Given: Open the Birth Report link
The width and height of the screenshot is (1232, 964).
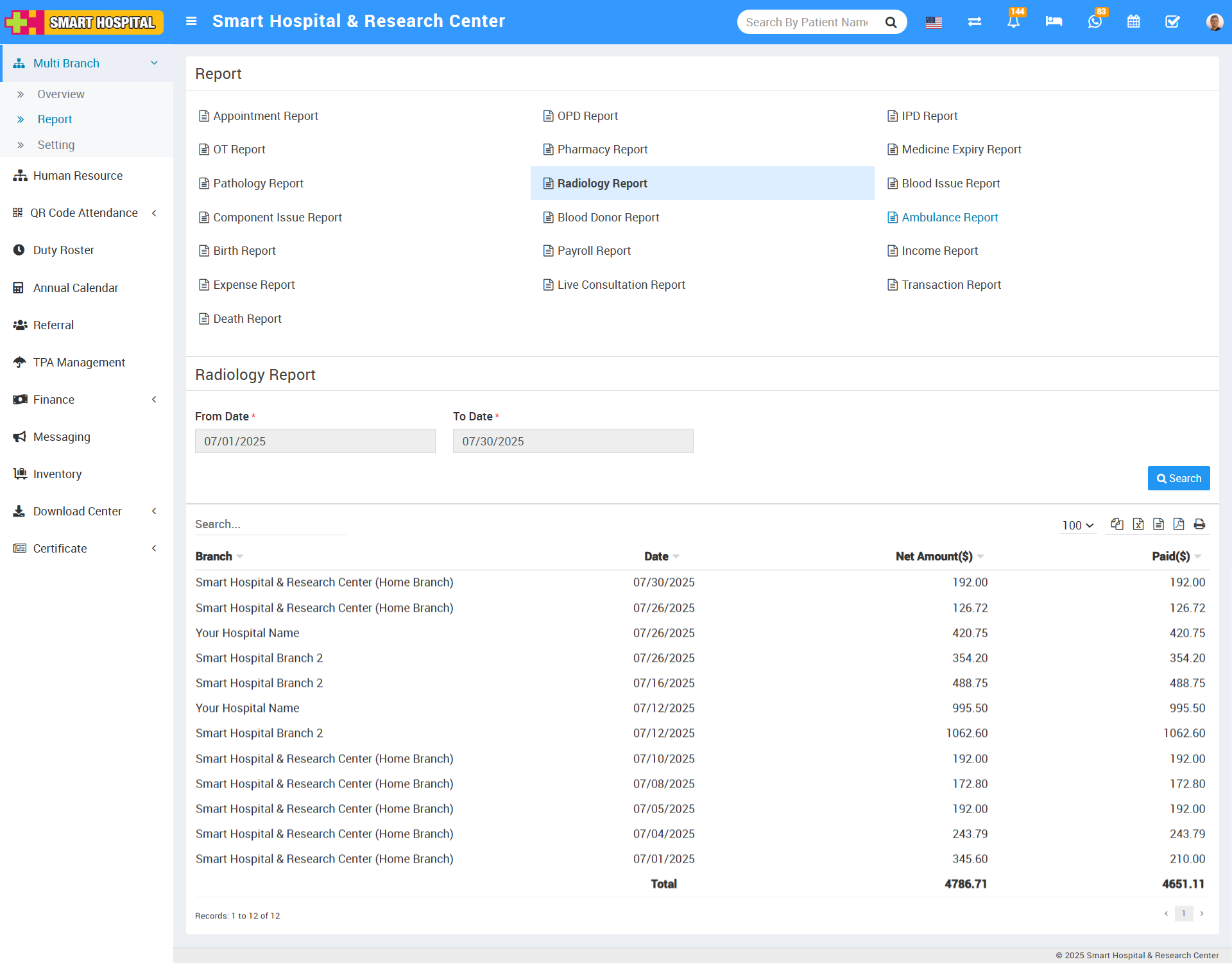Looking at the screenshot, I should [237, 251].
